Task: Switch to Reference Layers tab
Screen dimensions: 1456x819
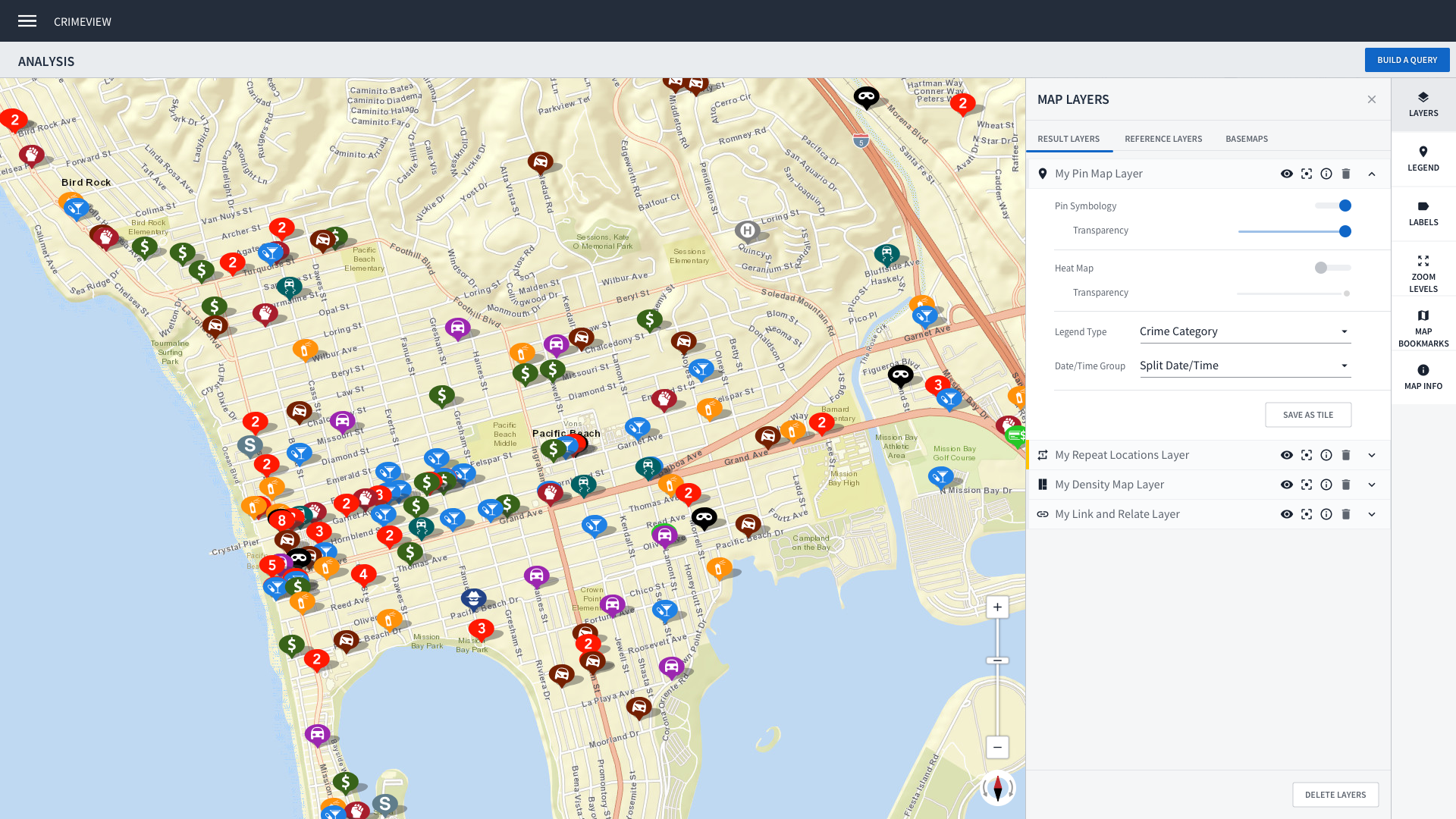Action: (x=1163, y=139)
